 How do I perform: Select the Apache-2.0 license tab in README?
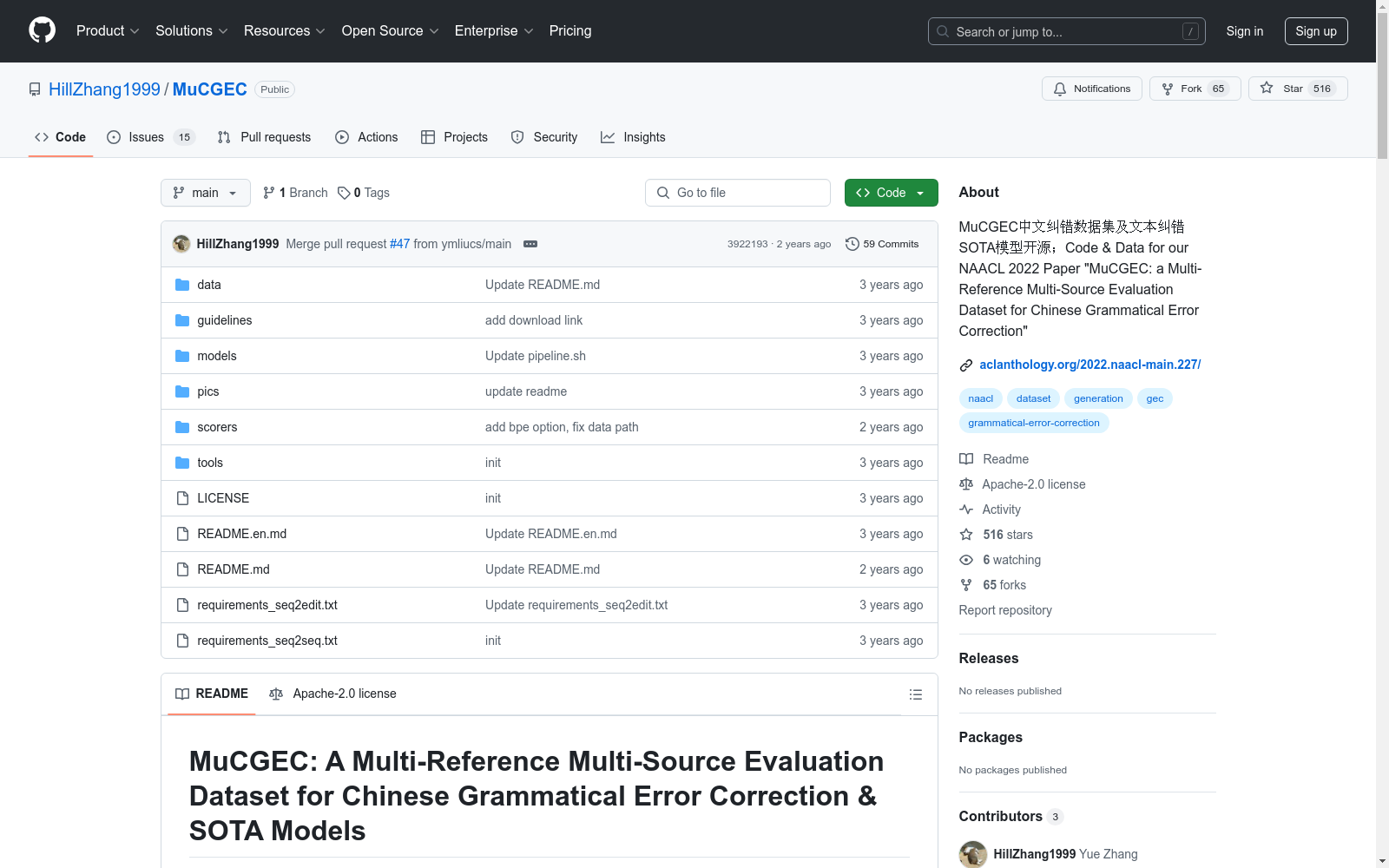(x=332, y=694)
